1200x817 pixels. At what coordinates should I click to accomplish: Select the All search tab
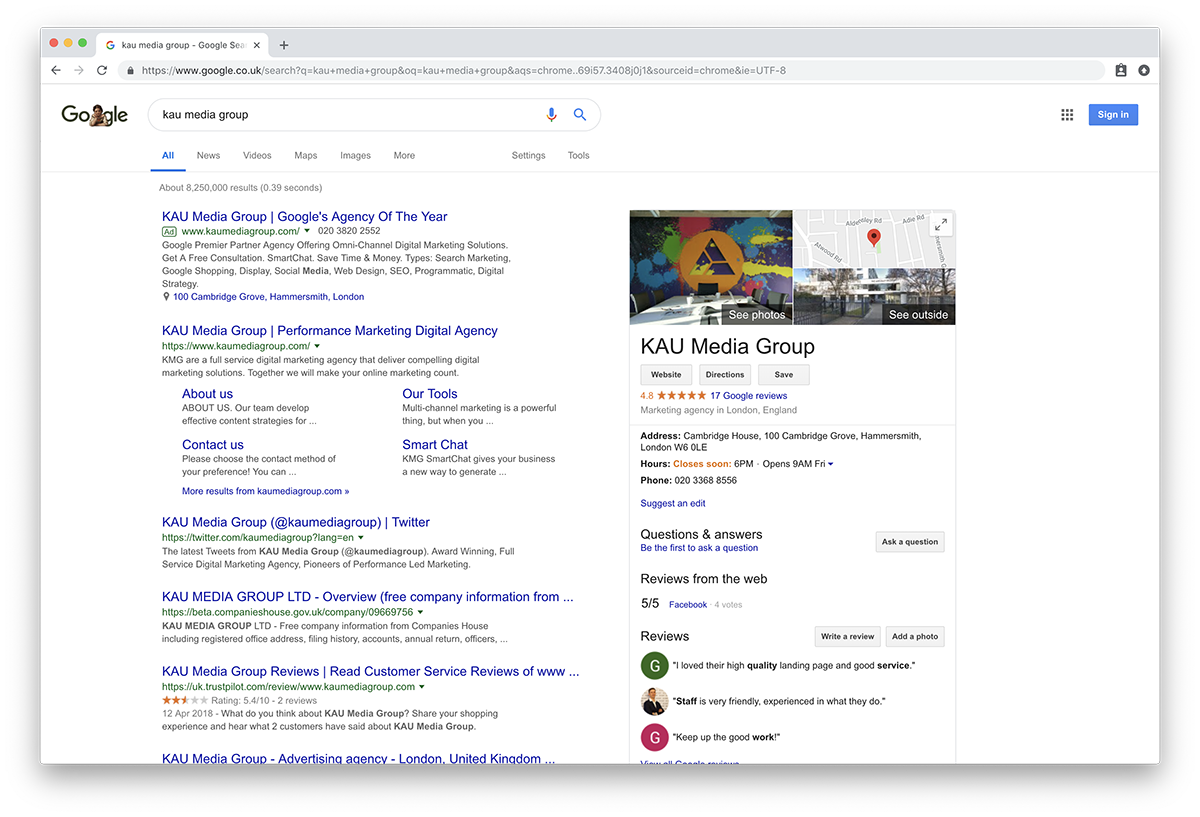click(x=168, y=156)
